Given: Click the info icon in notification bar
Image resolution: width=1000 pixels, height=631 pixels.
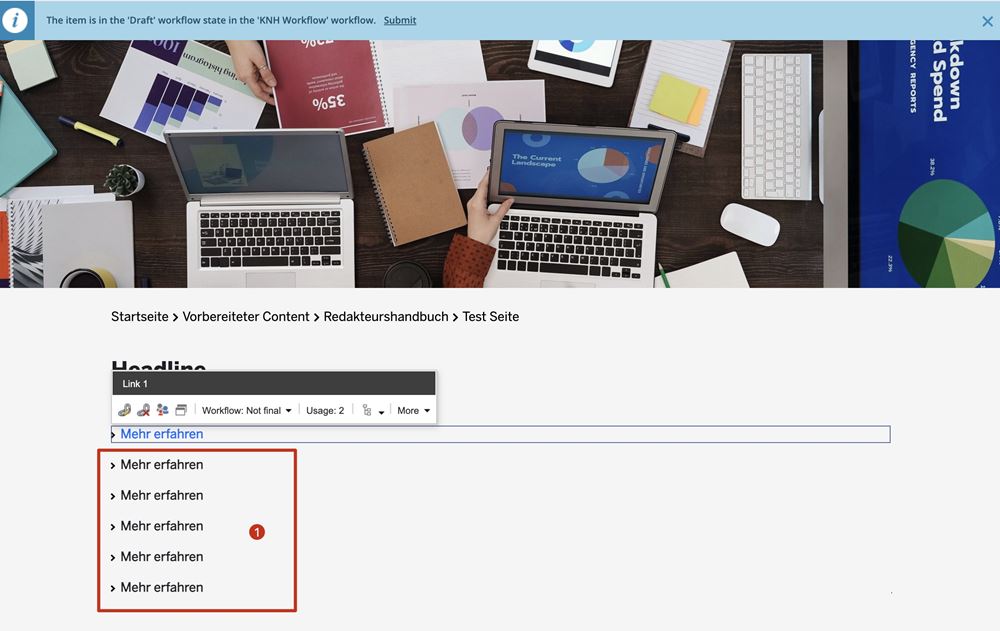Looking at the screenshot, I should click(x=17, y=20).
